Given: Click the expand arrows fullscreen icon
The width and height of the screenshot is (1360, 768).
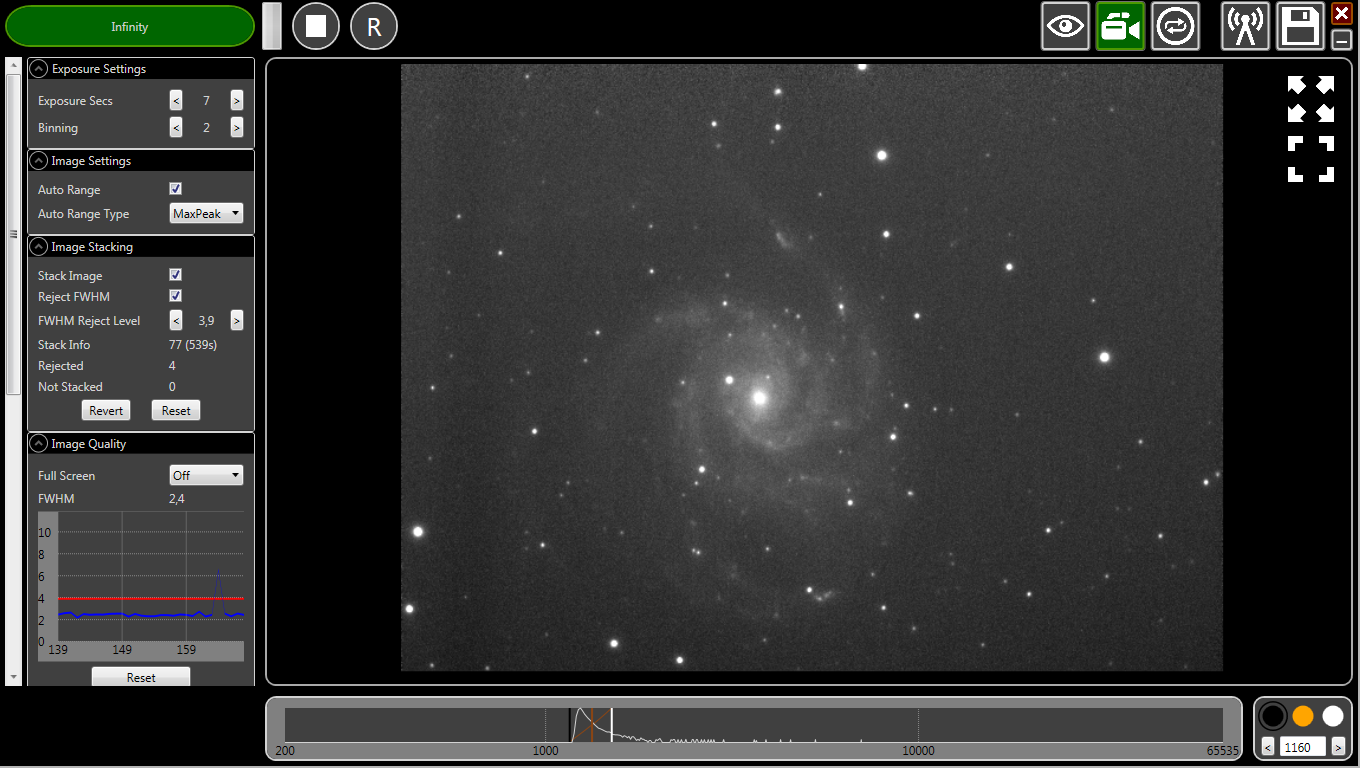Looking at the screenshot, I should click(1310, 98).
